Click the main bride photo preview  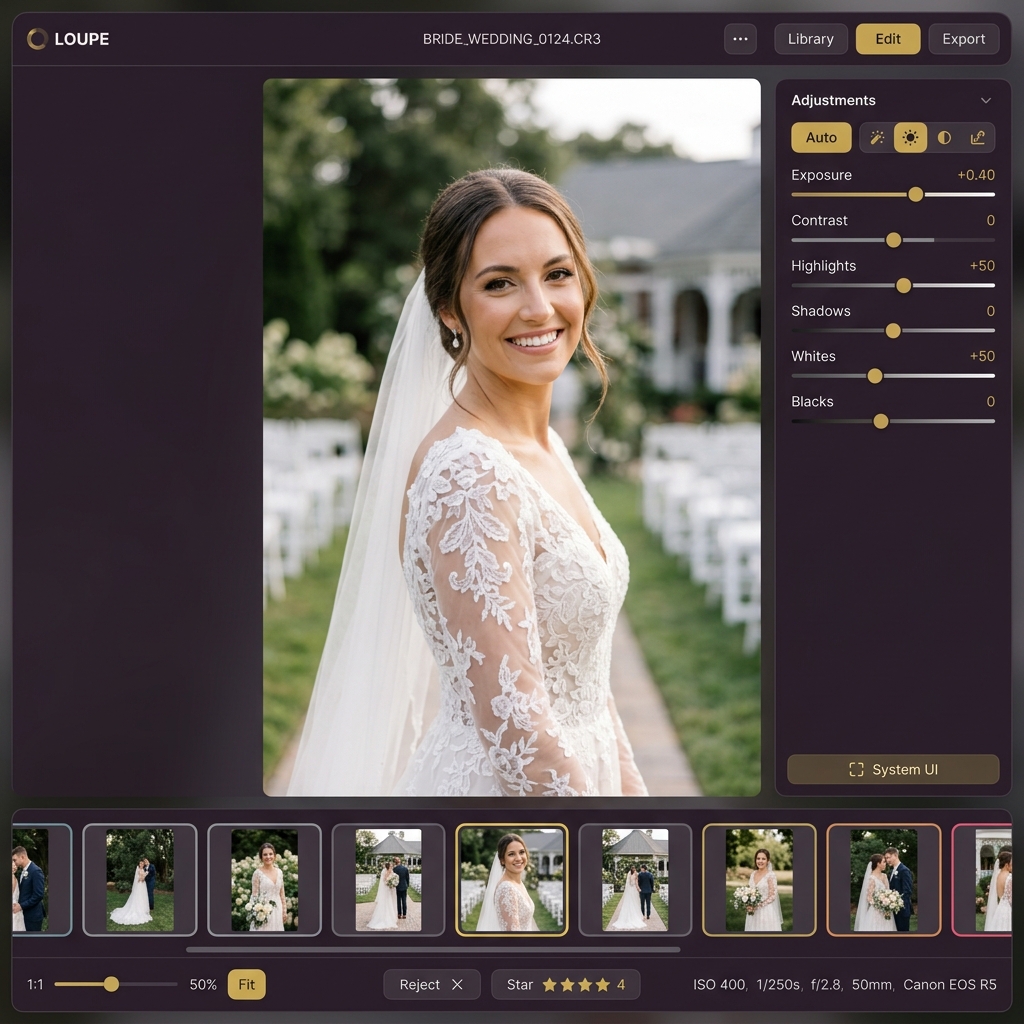point(512,437)
